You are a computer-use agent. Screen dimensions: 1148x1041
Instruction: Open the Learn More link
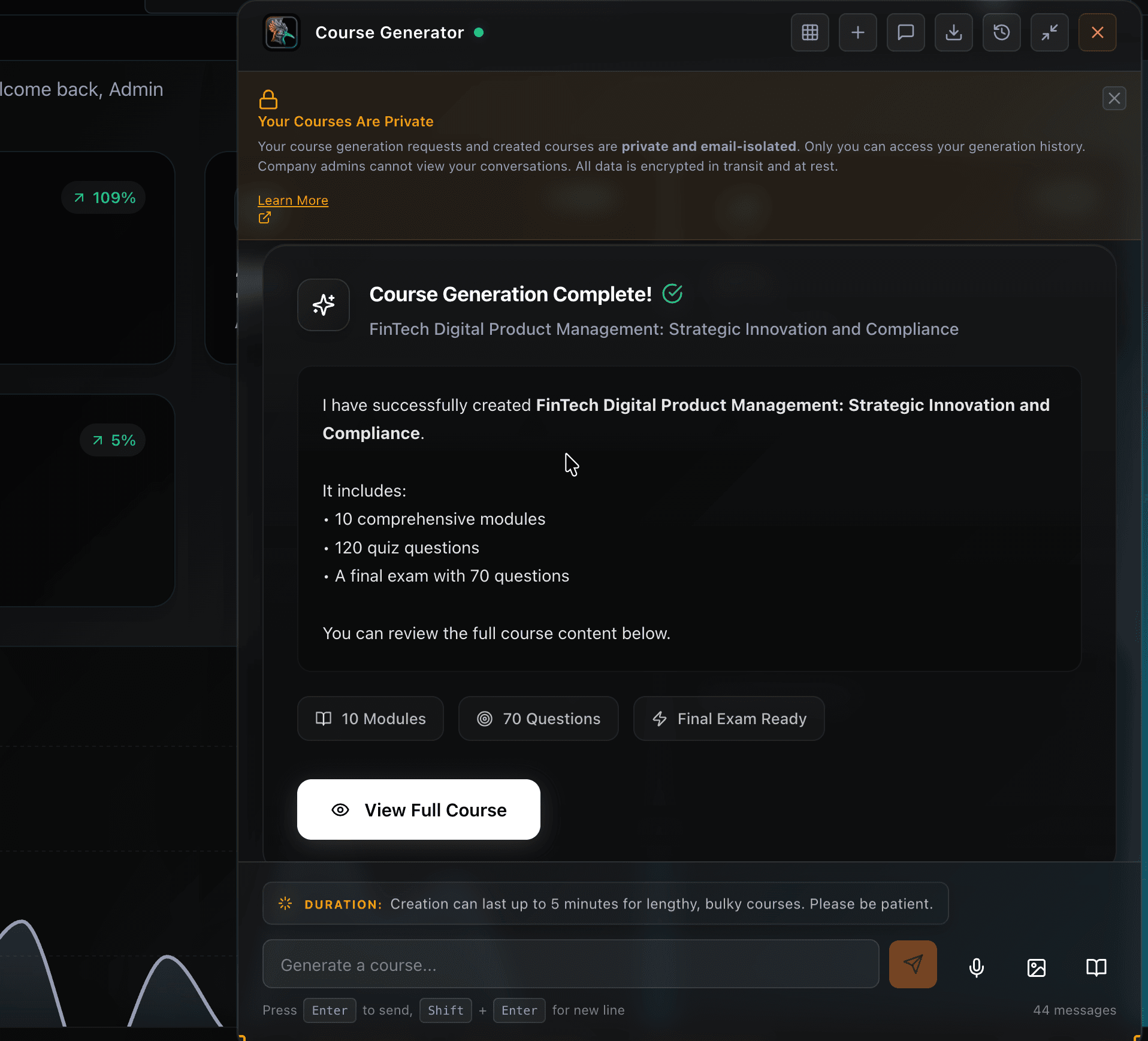(x=292, y=200)
